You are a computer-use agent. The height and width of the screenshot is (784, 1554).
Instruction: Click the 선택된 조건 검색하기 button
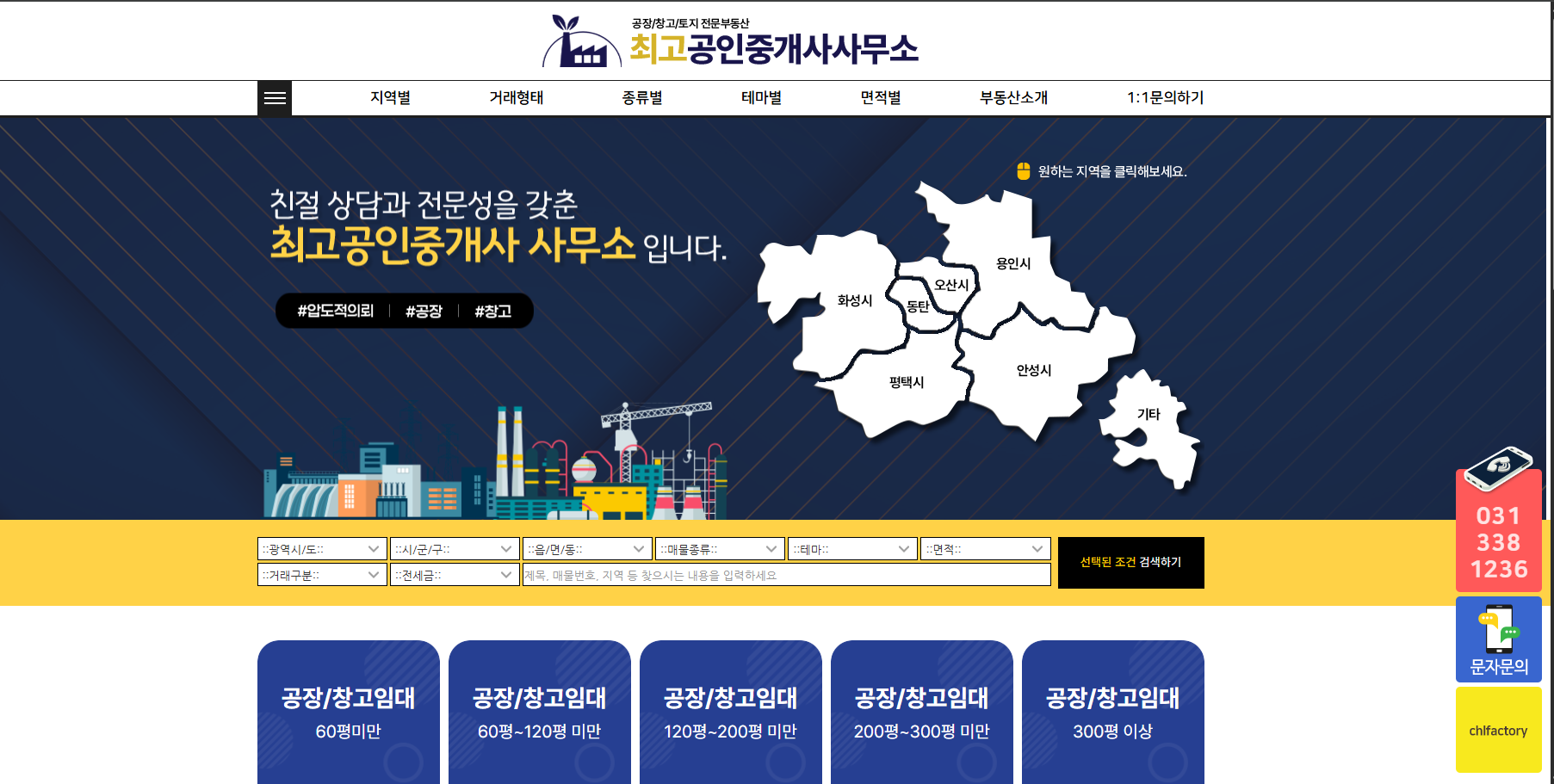(1130, 563)
